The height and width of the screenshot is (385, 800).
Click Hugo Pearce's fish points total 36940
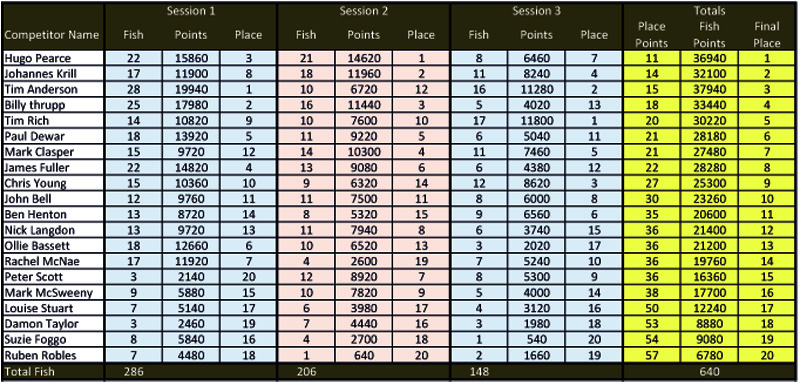[709, 58]
